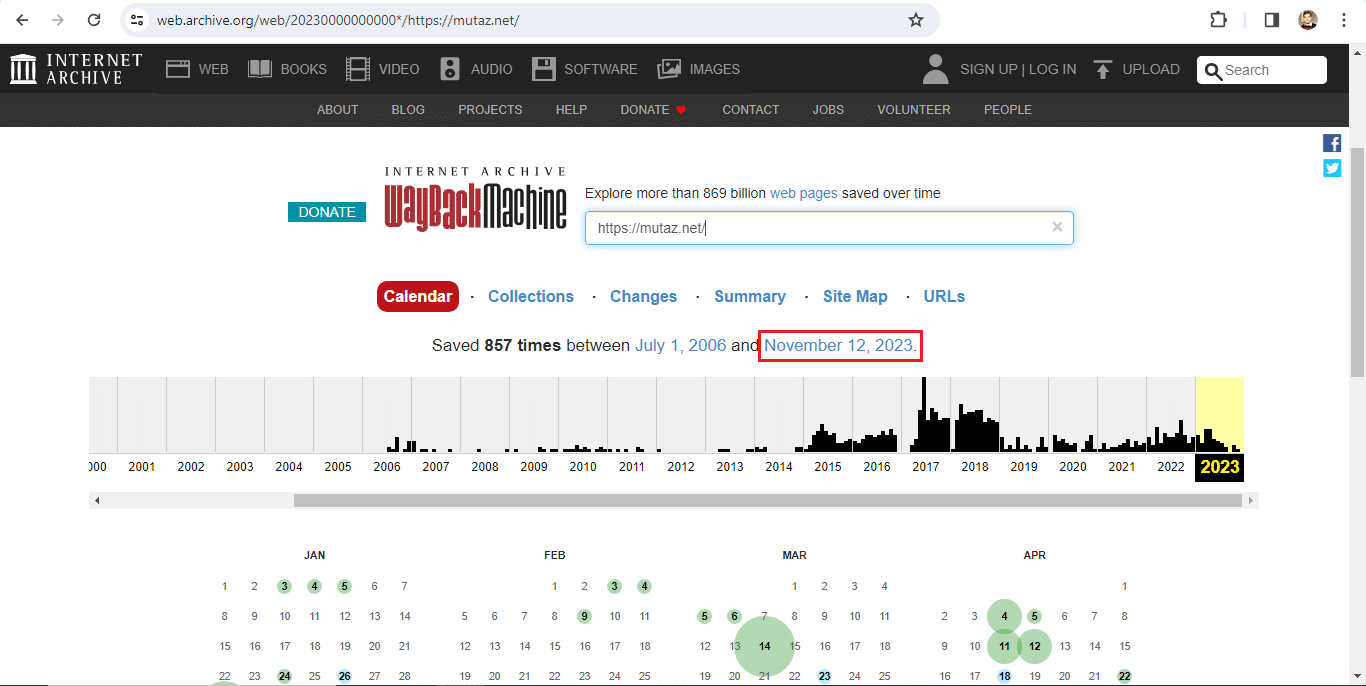The width and height of the screenshot is (1366, 686).
Task: Click the teal DONATE button
Action: coord(327,212)
